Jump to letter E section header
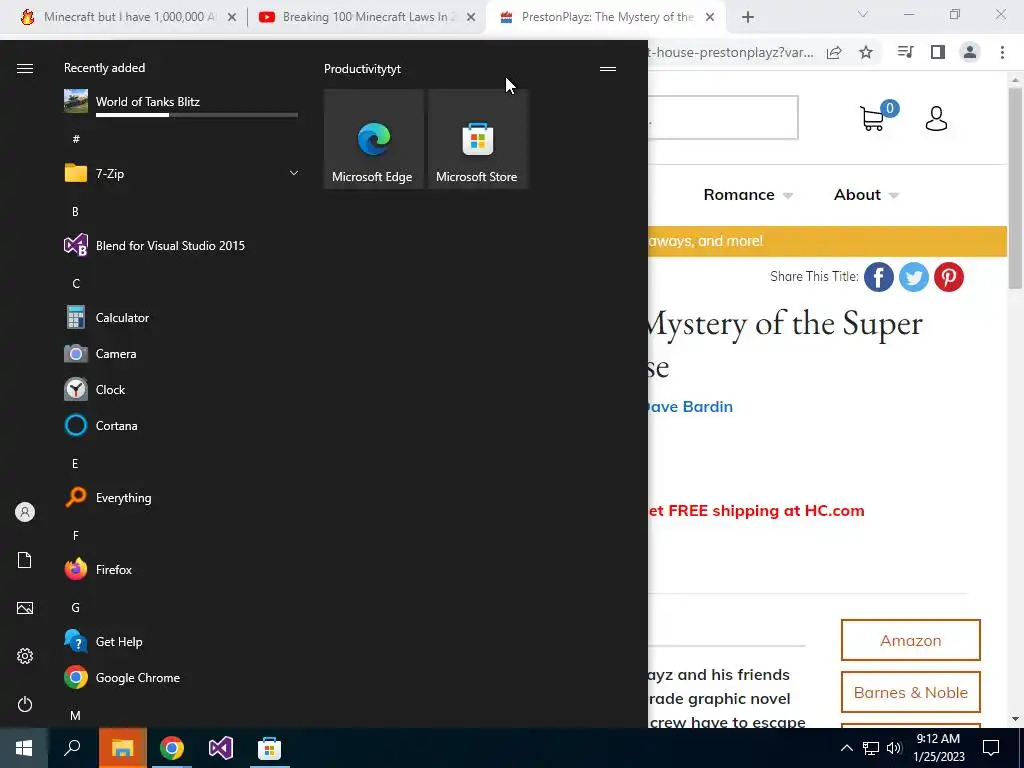The height and width of the screenshot is (768, 1024). pyautogui.click(x=75, y=463)
